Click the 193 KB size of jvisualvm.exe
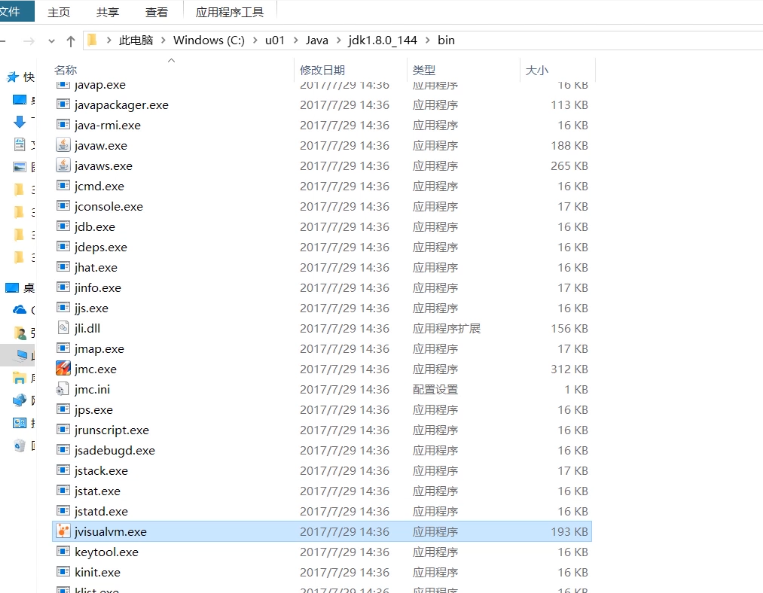 [x=569, y=532]
